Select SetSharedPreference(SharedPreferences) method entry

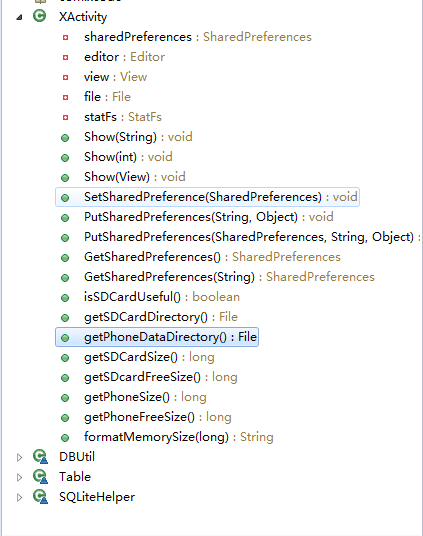point(207,197)
